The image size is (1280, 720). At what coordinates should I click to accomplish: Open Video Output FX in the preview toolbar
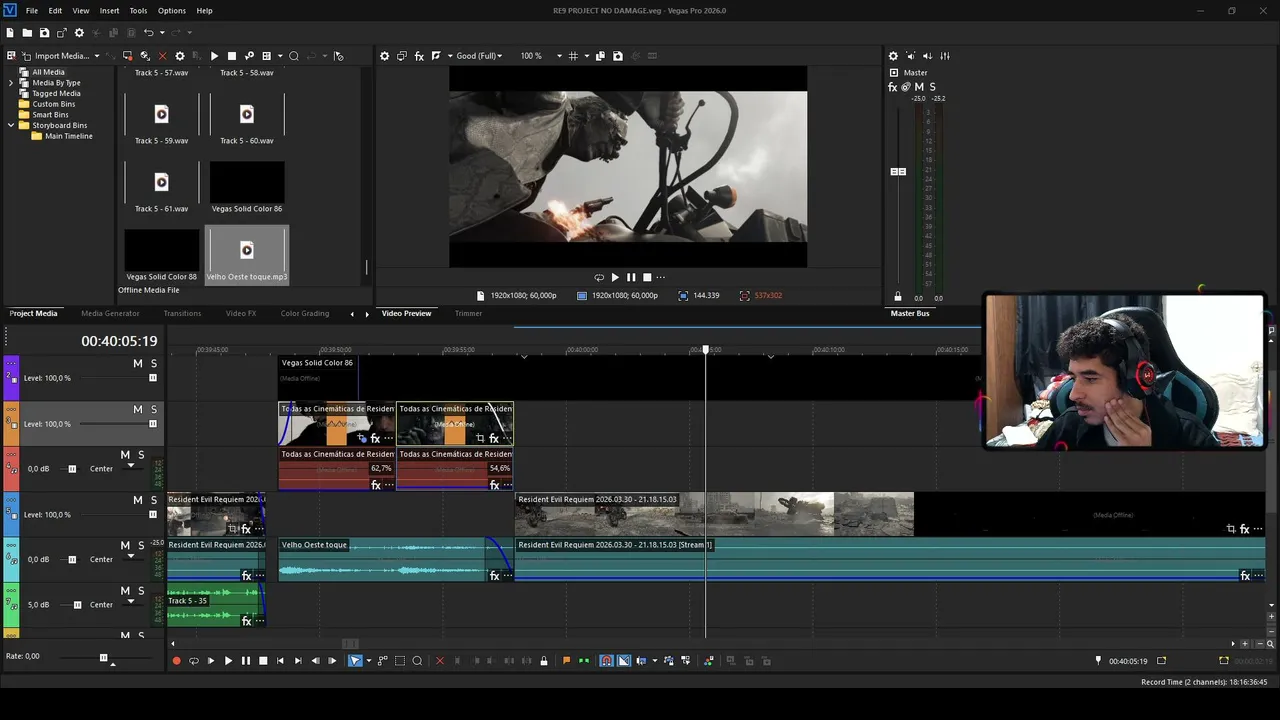419,56
